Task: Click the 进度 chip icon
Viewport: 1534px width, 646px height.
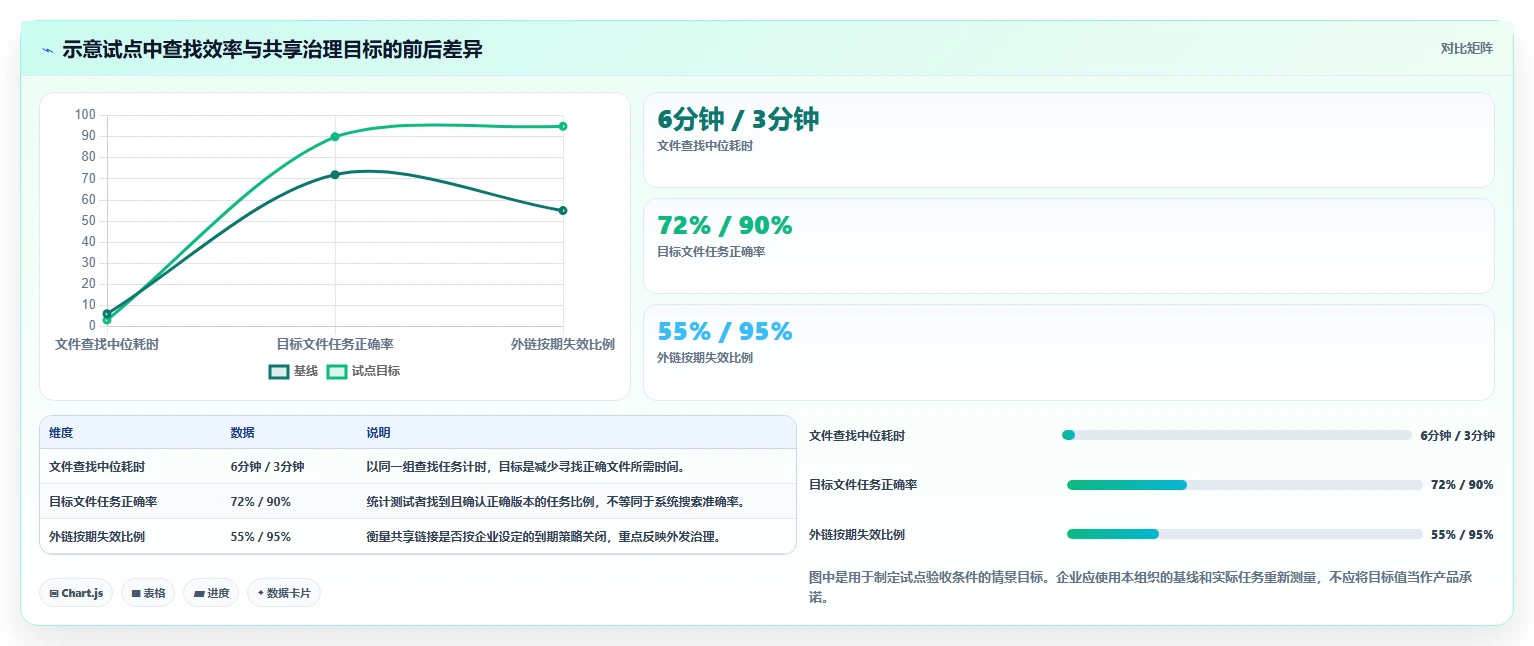Action: point(199,593)
